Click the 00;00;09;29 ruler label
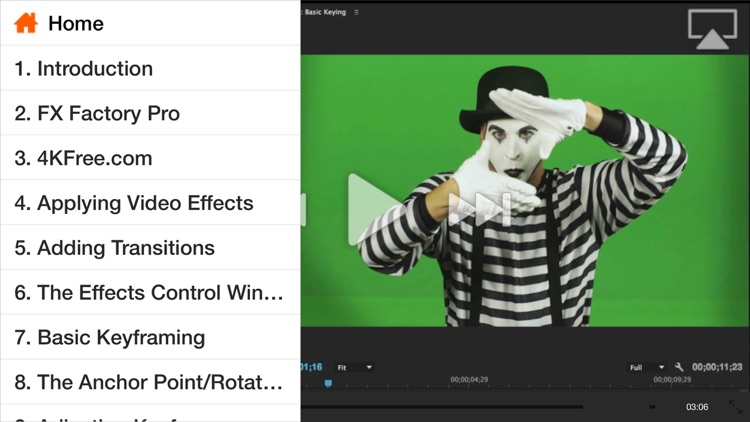This screenshot has width=750, height=422. (672, 379)
